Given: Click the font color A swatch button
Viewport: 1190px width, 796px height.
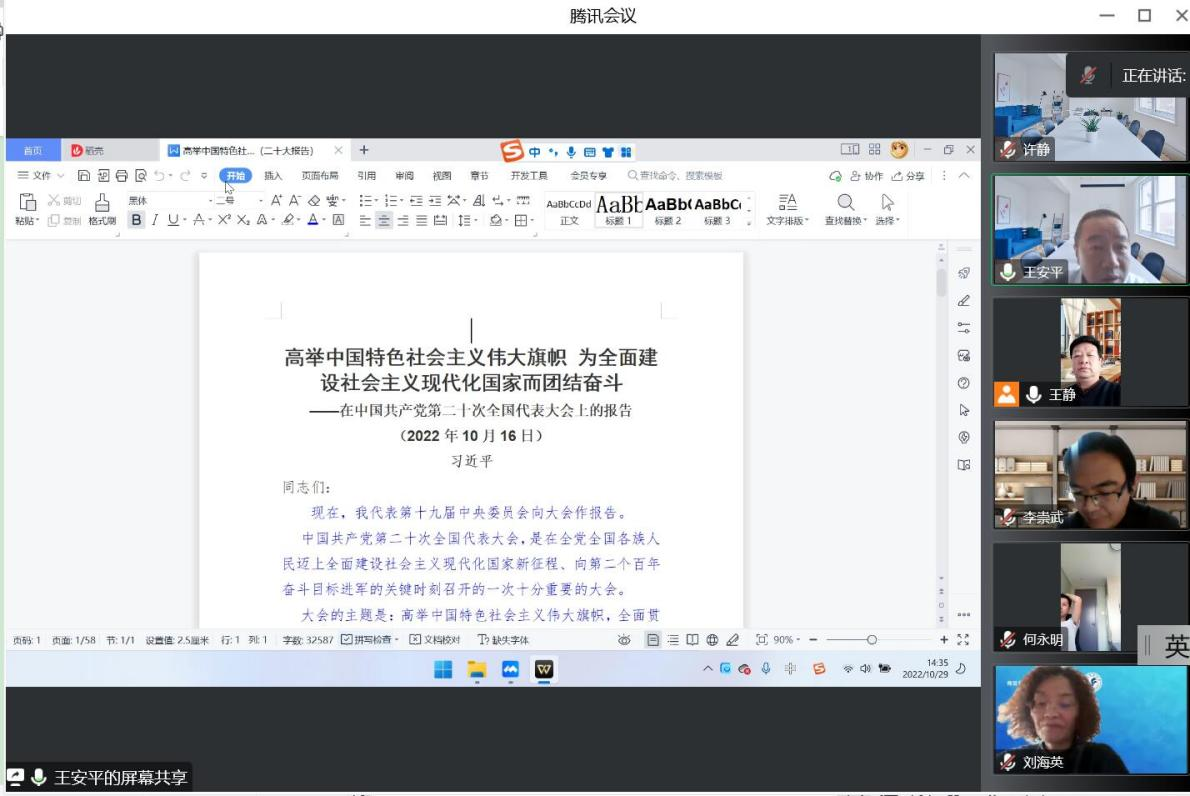Looking at the screenshot, I should [x=313, y=220].
